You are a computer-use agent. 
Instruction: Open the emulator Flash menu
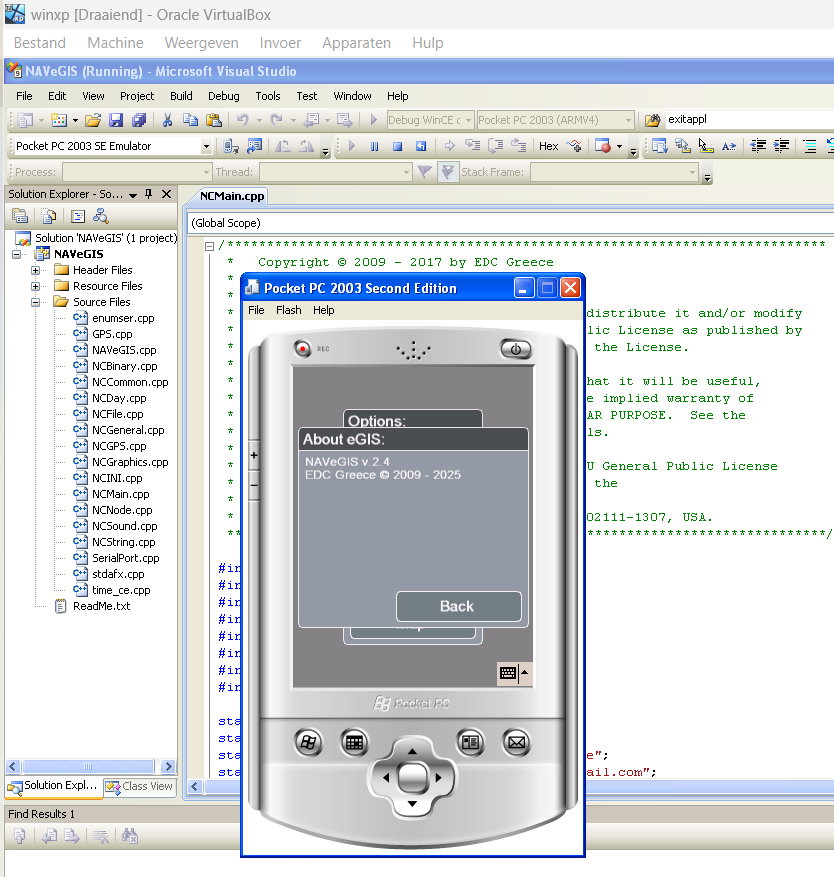point(289,310)
